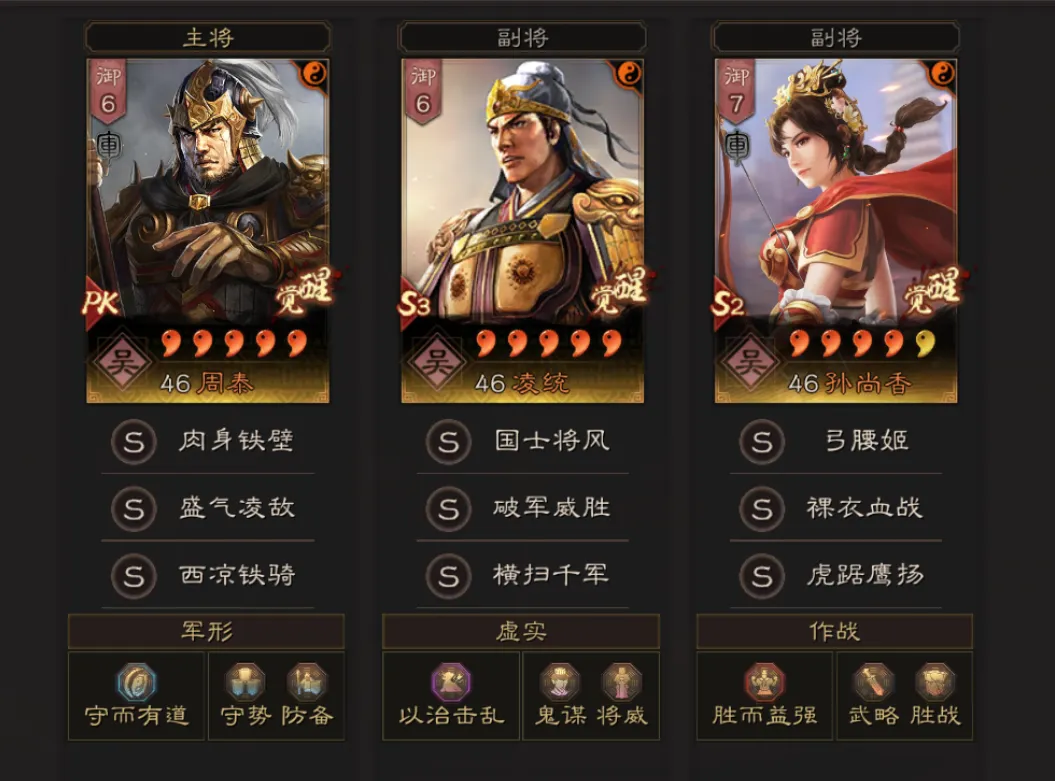Click the 横扫千军 skill entry

pyautogui.click(x=522, y=575)
